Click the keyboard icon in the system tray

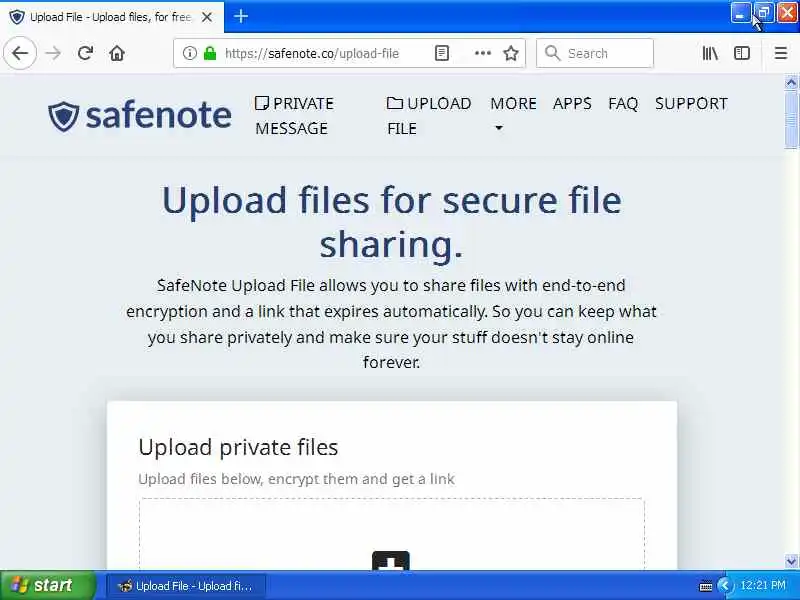(706, 586)
